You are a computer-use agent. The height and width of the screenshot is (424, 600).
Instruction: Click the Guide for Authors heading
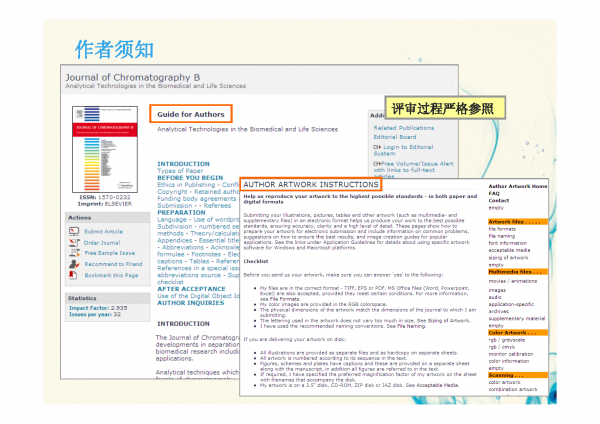click(191, 114)
